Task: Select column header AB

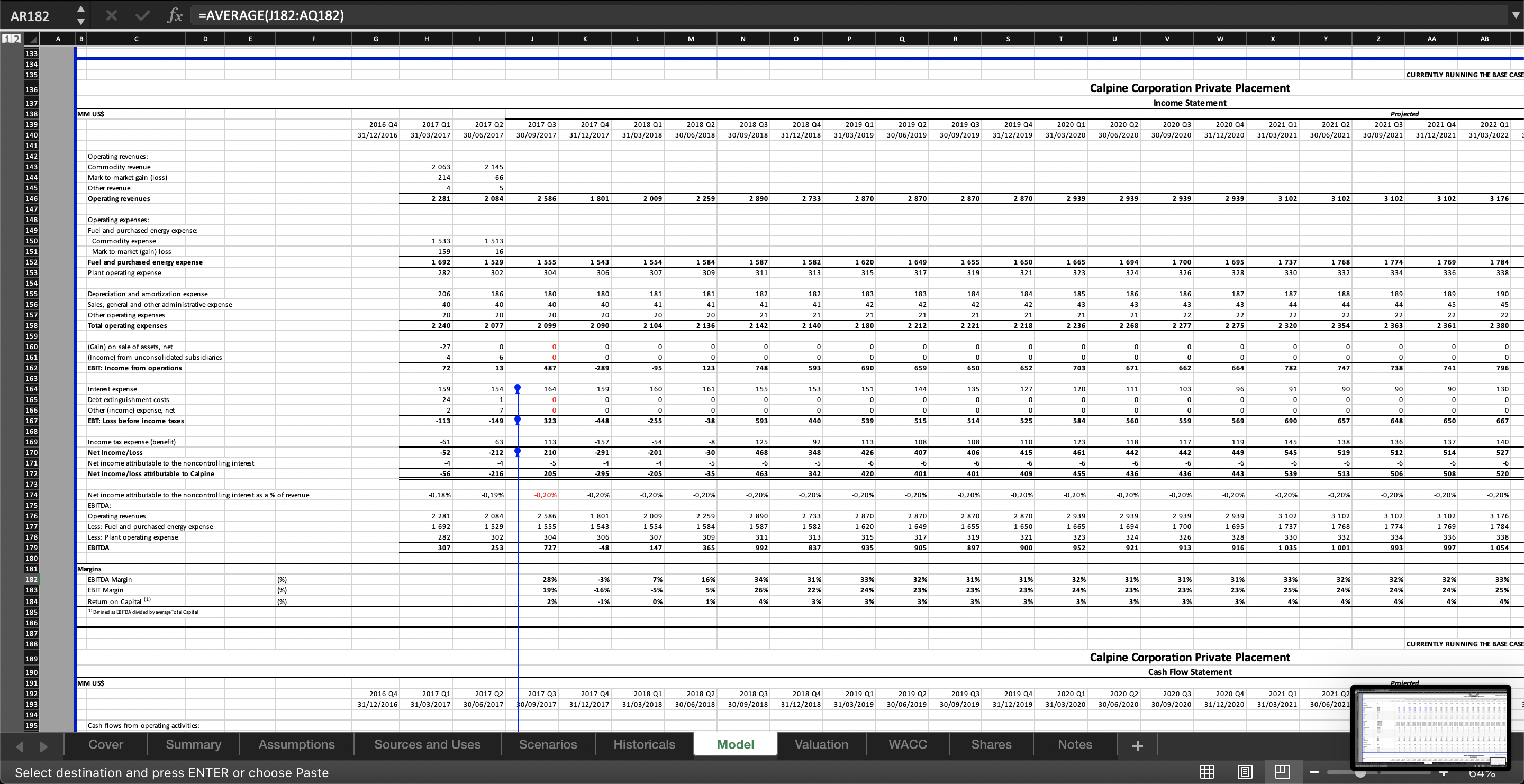Action: 1484,39
